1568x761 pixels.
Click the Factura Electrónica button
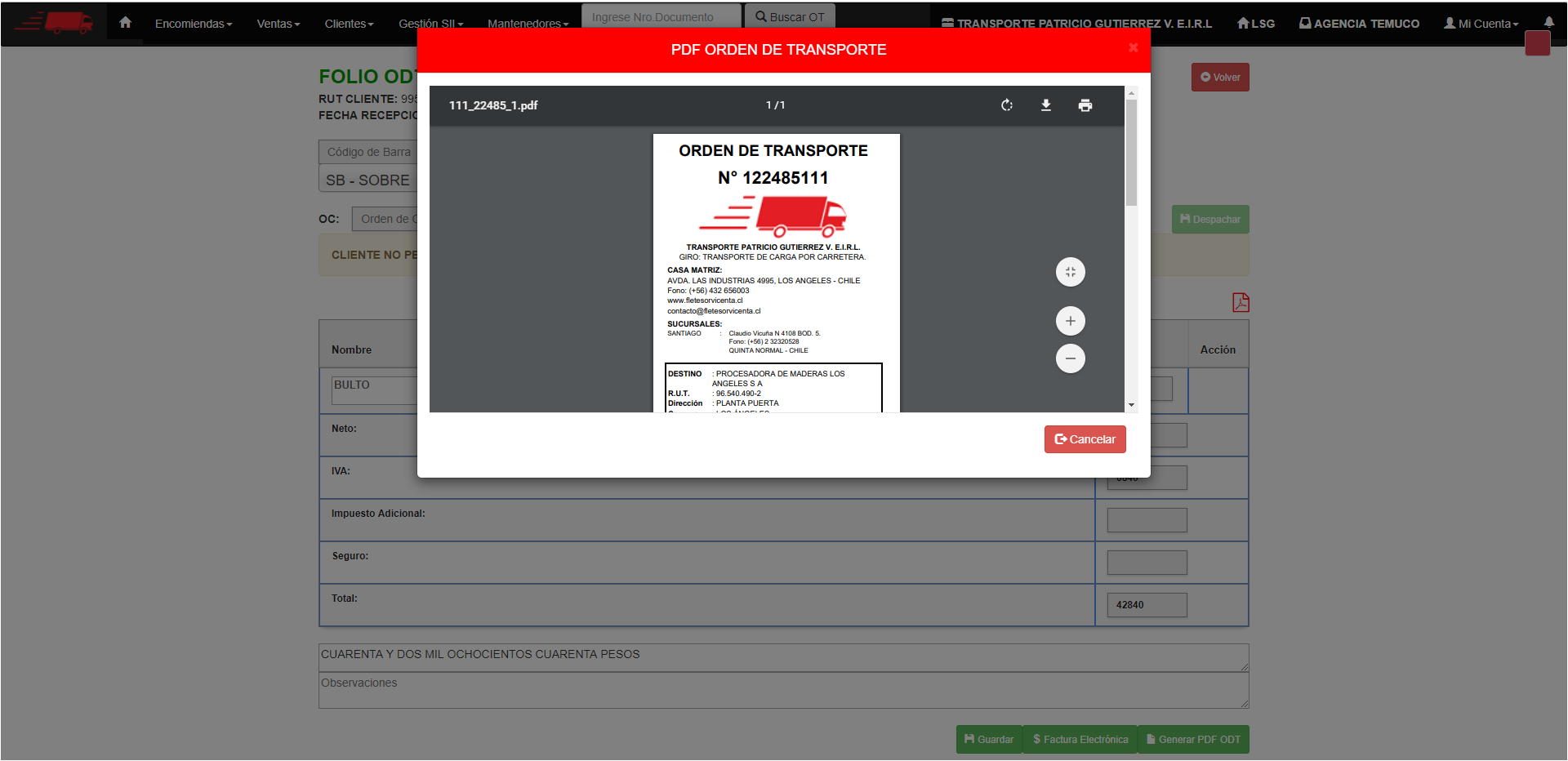click(x=1080, y=739)
